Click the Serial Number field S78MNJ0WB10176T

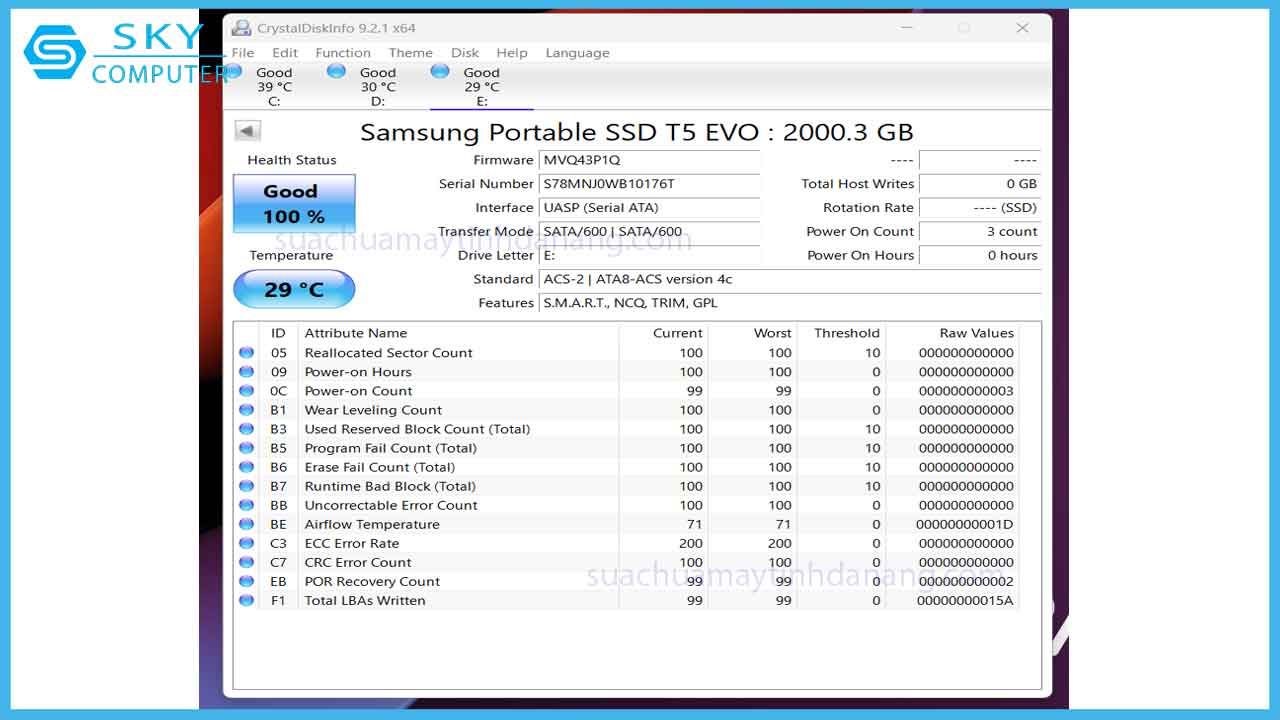pyautogui.click(x=650, y=184)
